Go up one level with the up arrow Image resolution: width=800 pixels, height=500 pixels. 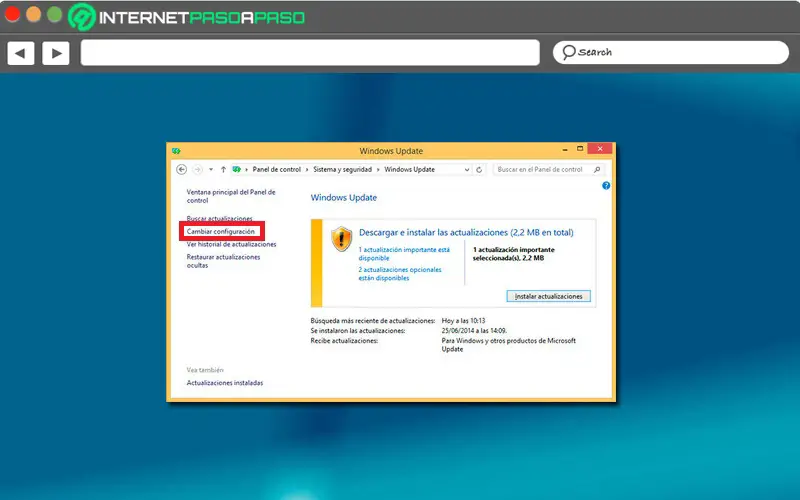pos(223,169)
